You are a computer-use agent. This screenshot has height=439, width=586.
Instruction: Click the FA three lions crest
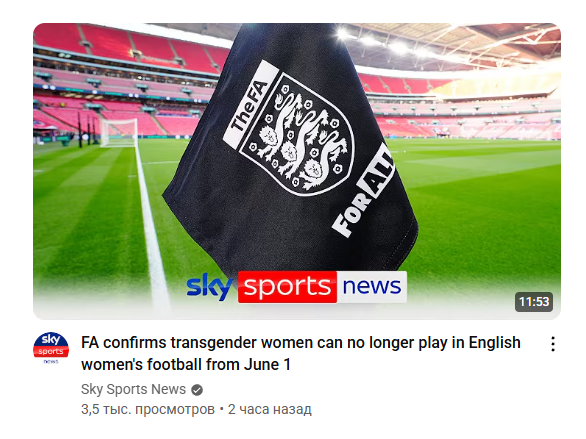(x=298, y=135)
